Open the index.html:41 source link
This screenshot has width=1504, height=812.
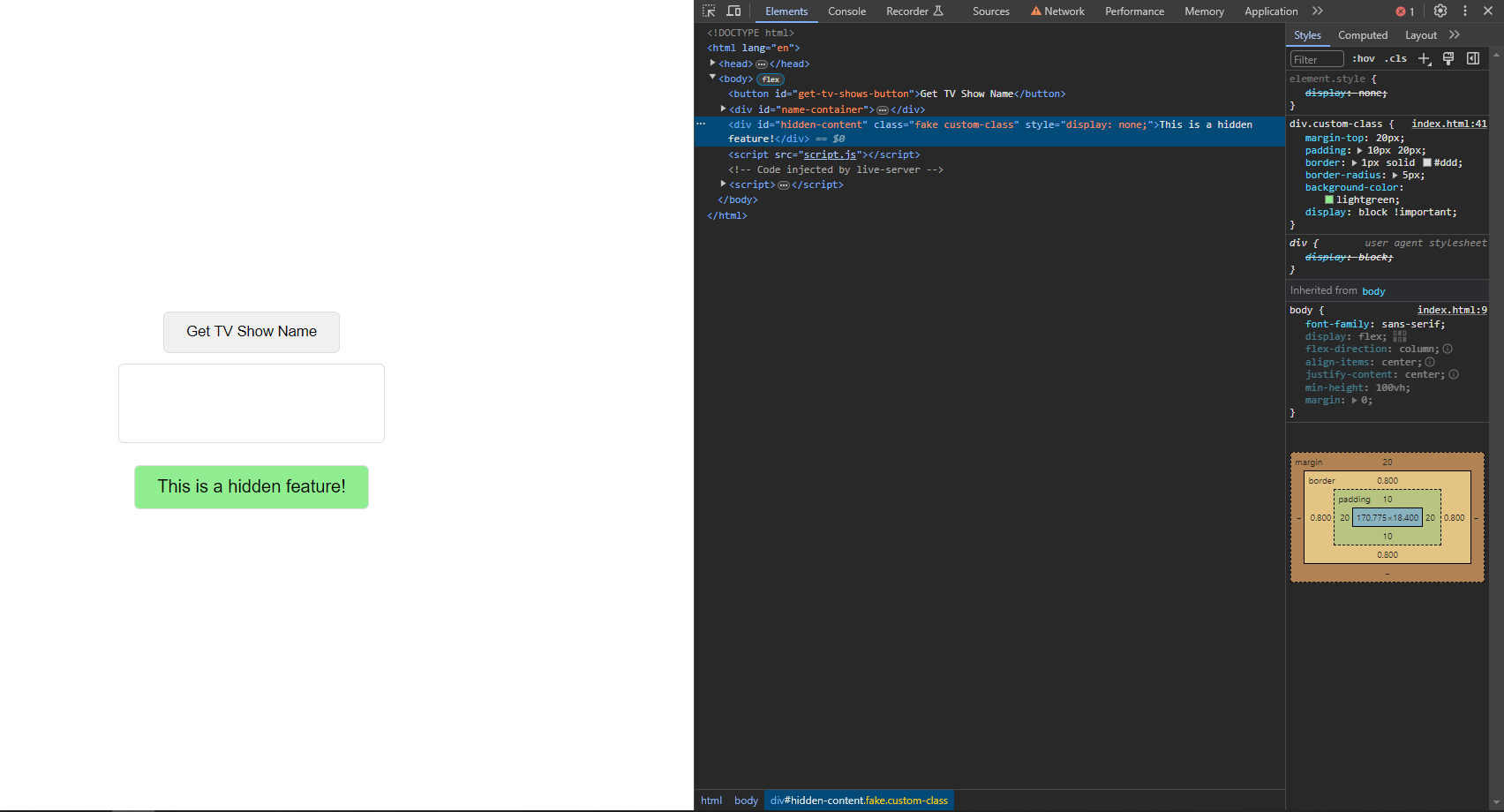(x=1449, y=124)
